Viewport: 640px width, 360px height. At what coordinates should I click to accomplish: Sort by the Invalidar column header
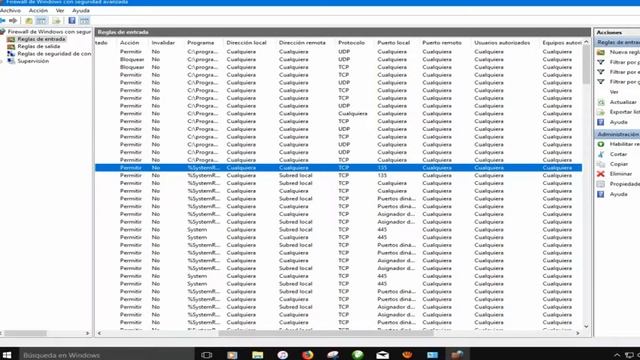tap(163, 42)
